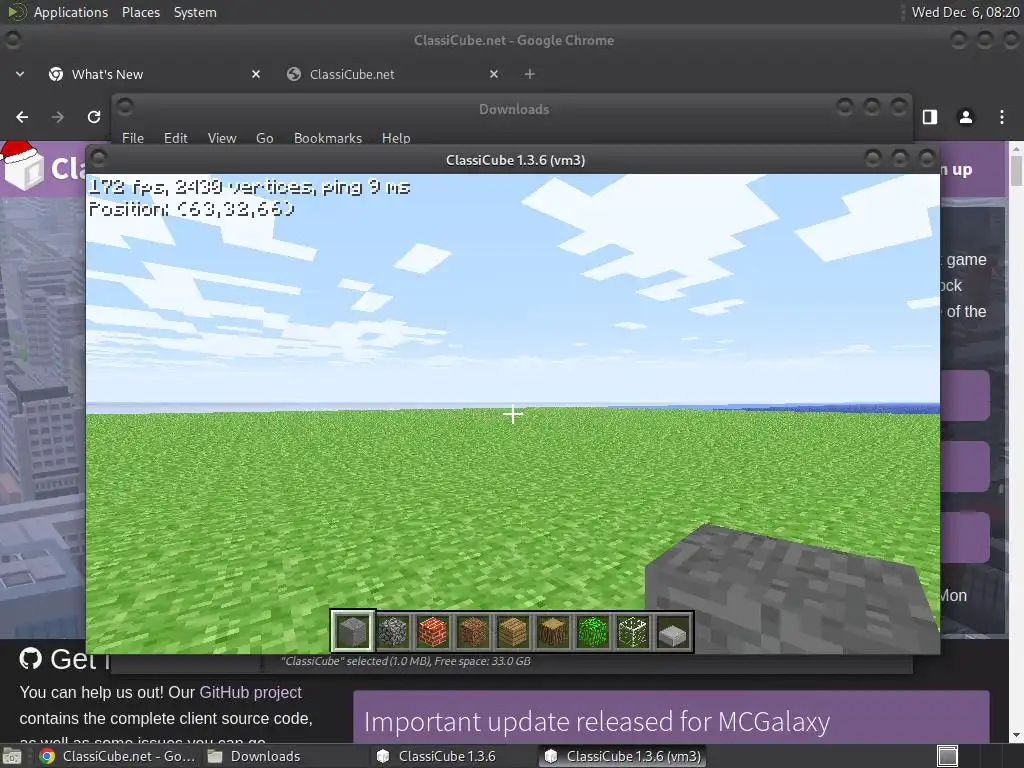Close the What's New tab
This screenshot has width=1024, height=768.
tap(256, 74)
